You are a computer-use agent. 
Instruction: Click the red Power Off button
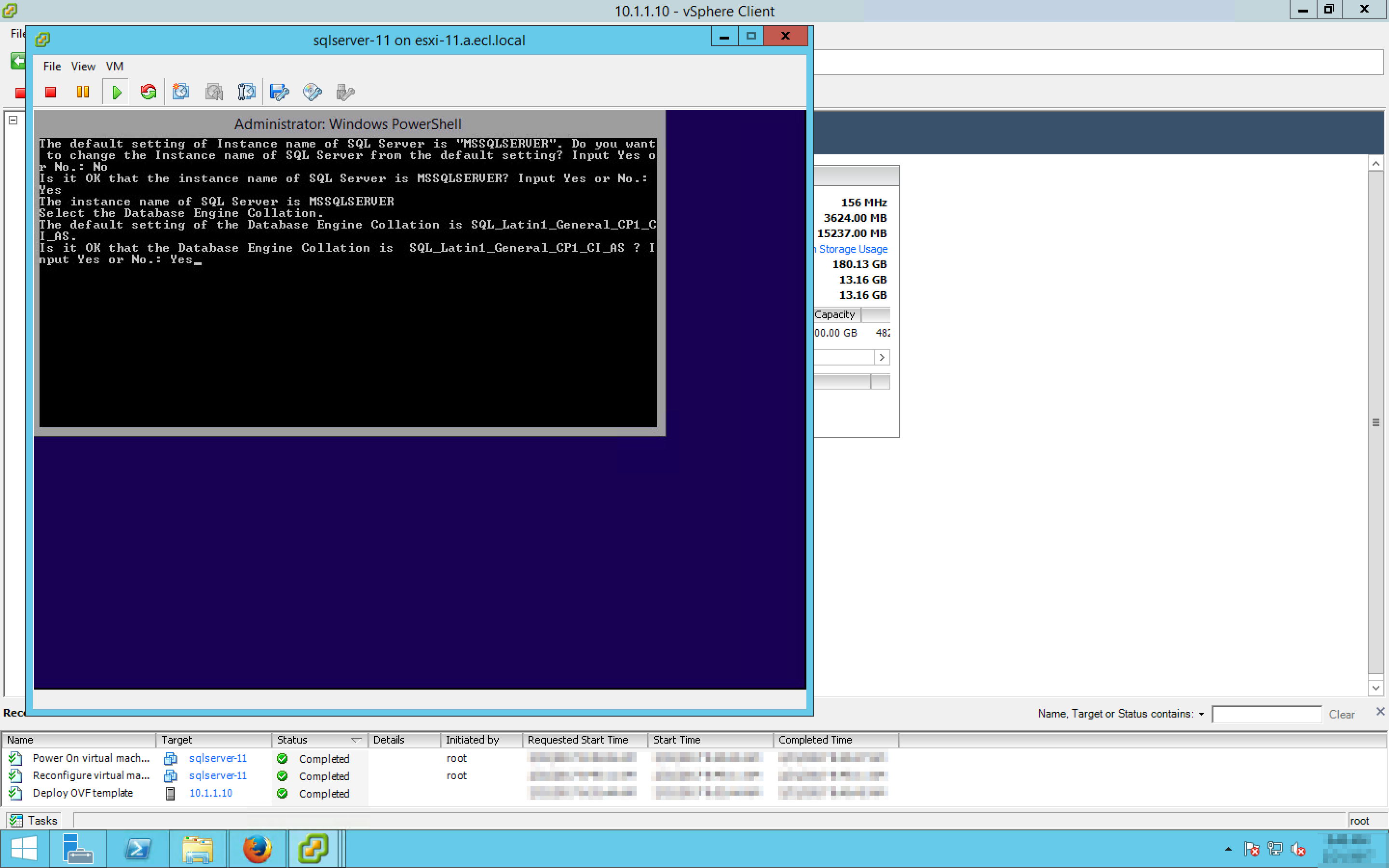coord(51,92)
